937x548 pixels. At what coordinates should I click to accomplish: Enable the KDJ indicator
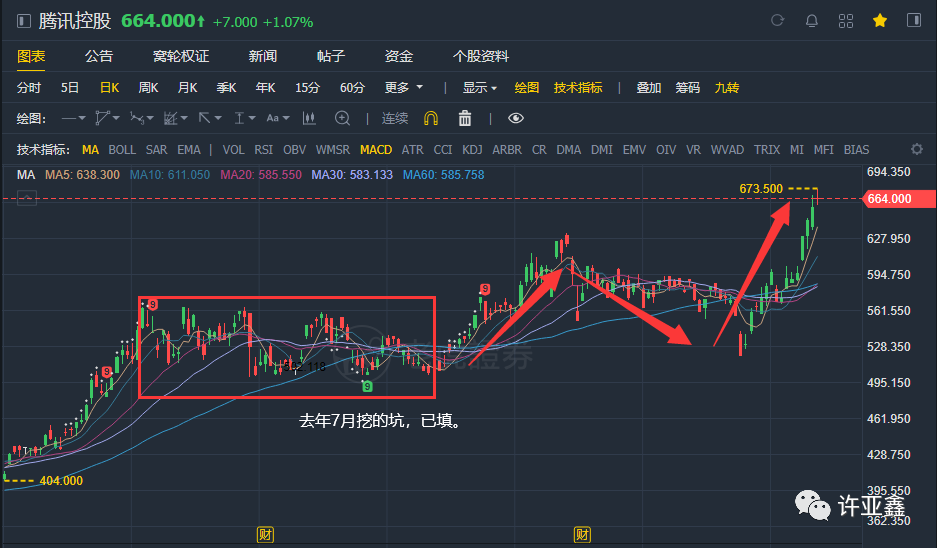[x=472, y=150]
